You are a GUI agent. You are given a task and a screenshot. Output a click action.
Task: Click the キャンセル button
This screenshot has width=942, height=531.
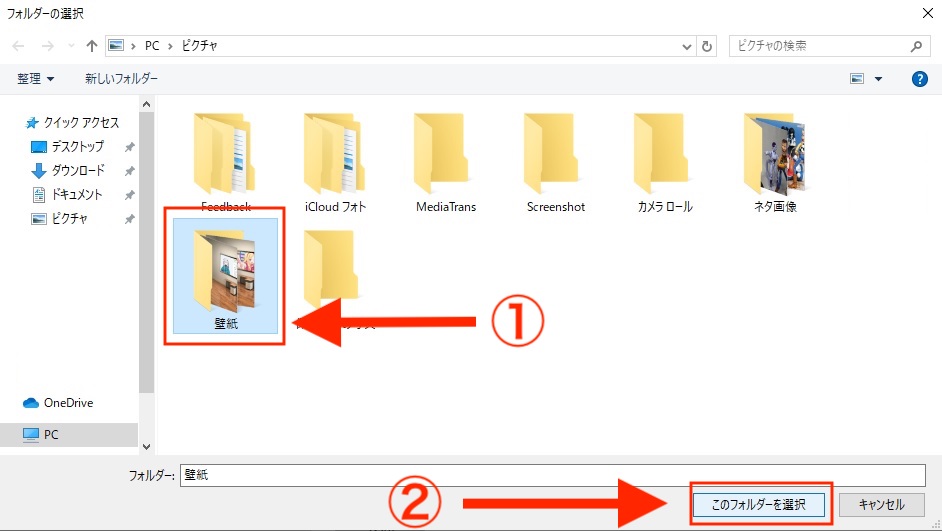[881, 505]
